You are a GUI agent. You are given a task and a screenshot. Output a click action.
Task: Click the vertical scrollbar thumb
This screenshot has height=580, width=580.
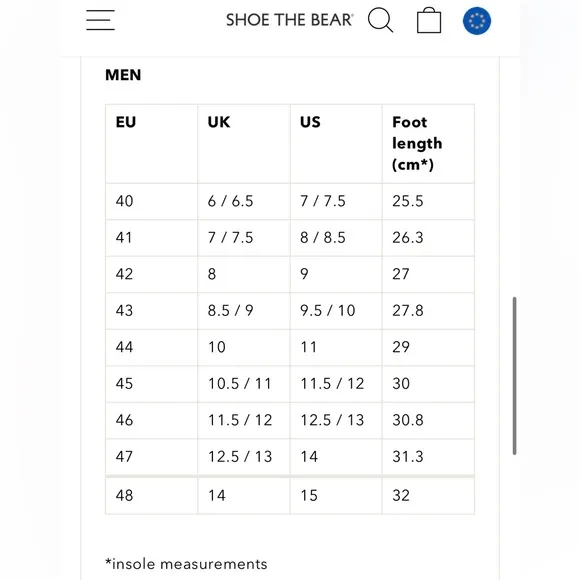(x=514, y=375)
